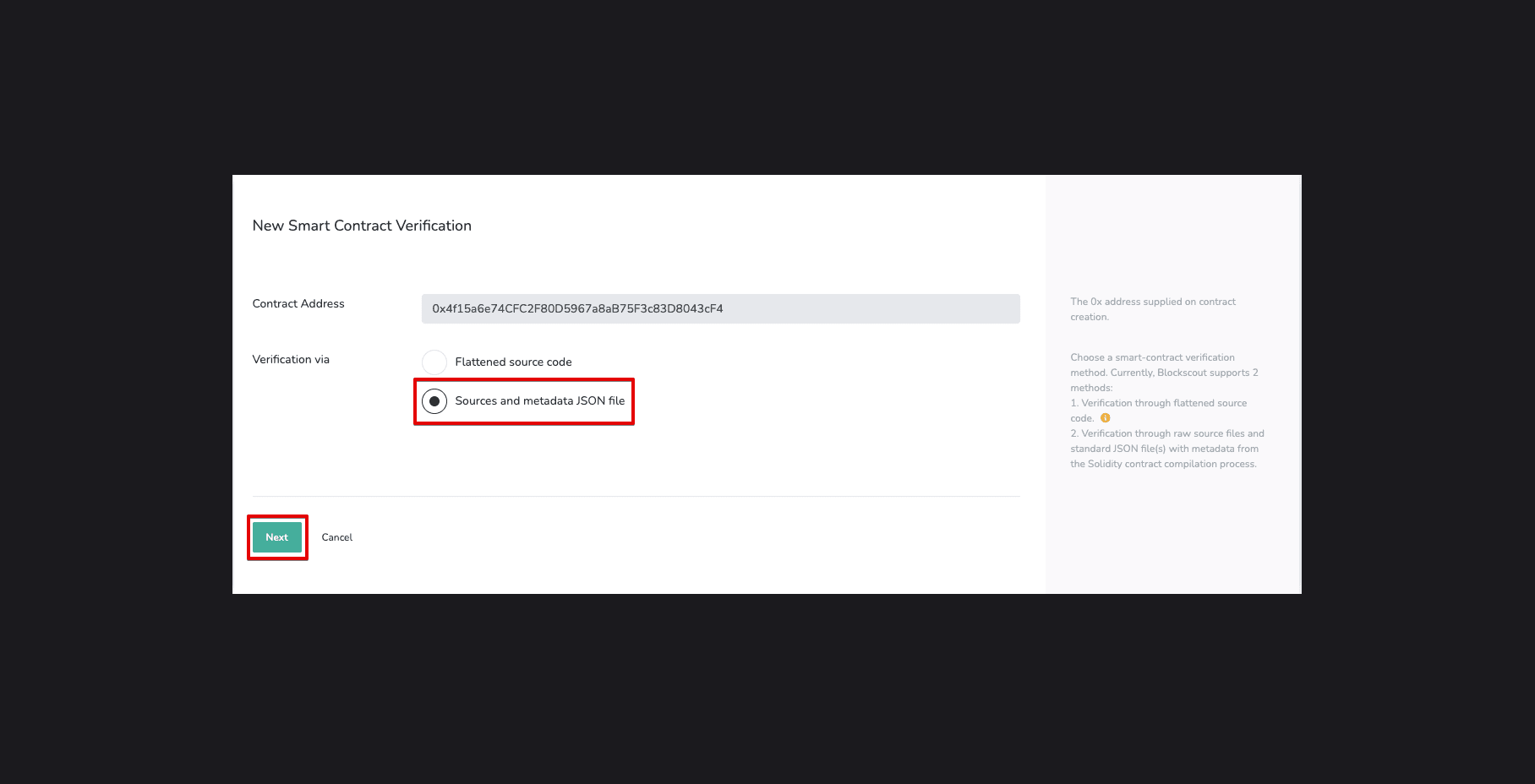
Task: Click the dark backdrop above the verification form
Action: 767,84
